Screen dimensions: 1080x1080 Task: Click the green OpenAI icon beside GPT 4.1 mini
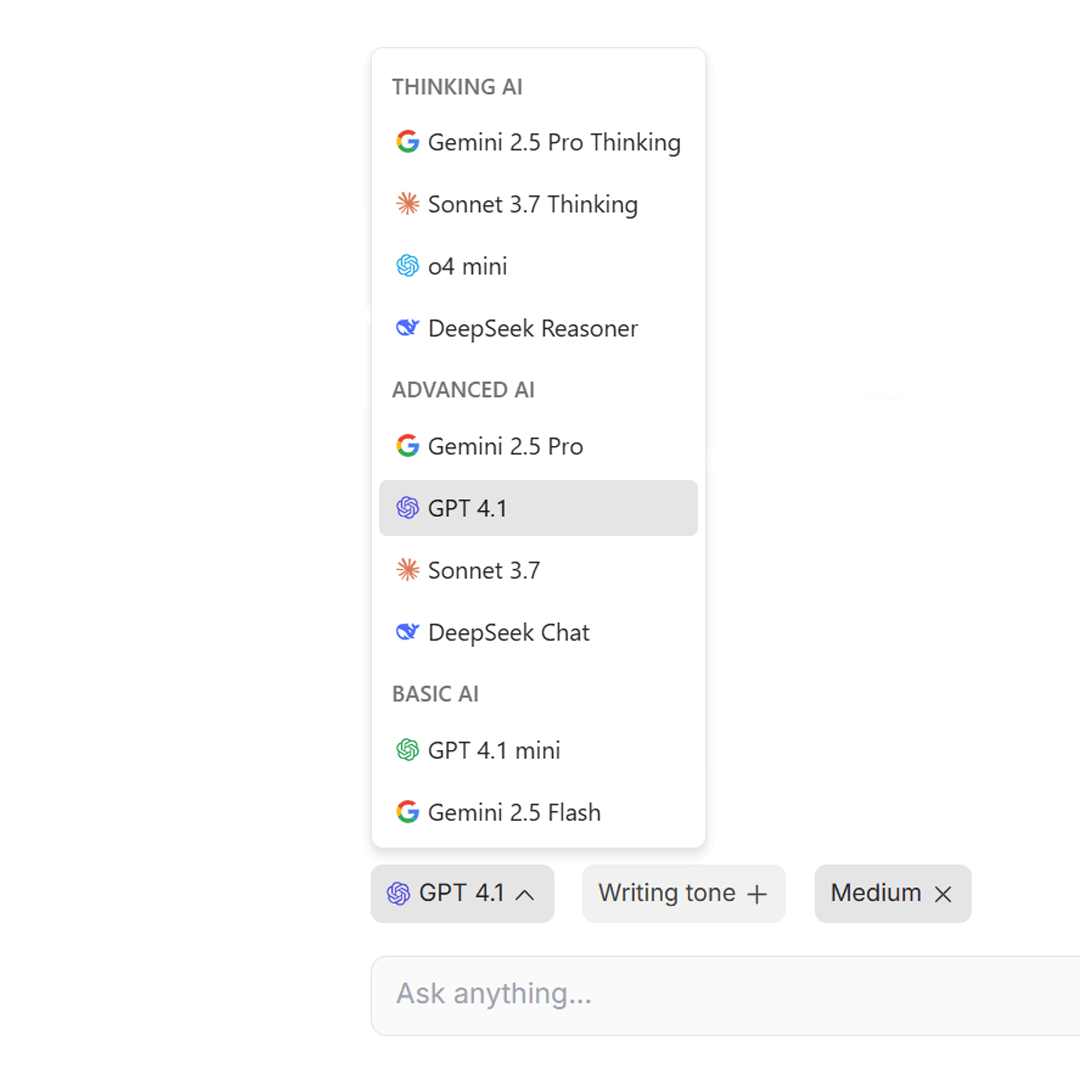407,750
